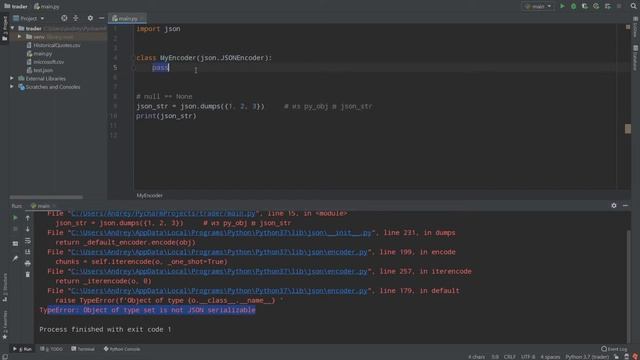Open encoder.py link at line 199

click(219, 252)
